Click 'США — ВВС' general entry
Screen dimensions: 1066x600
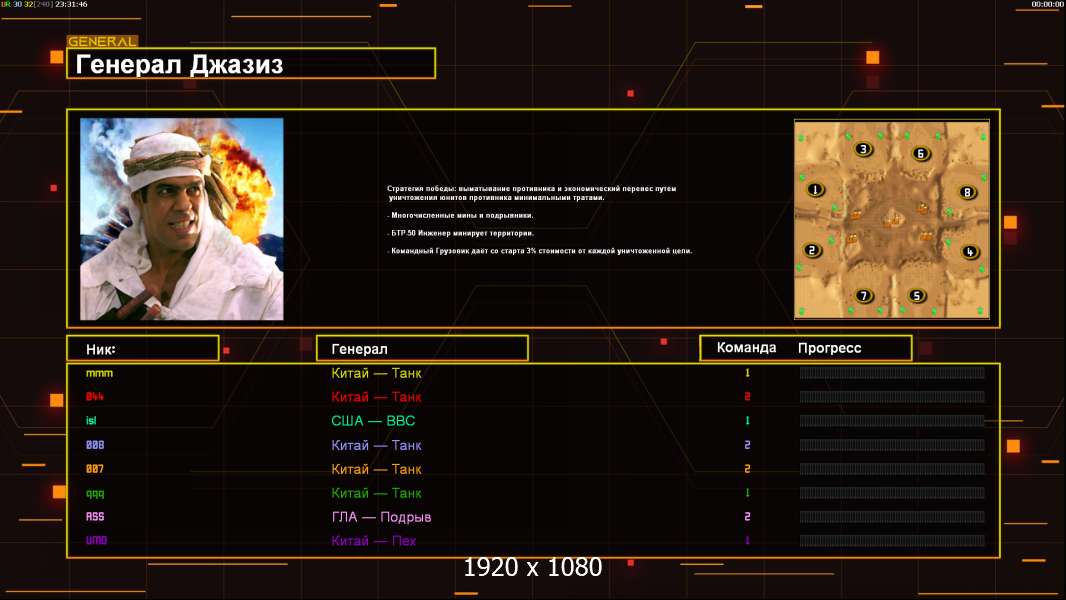[373, 421]
